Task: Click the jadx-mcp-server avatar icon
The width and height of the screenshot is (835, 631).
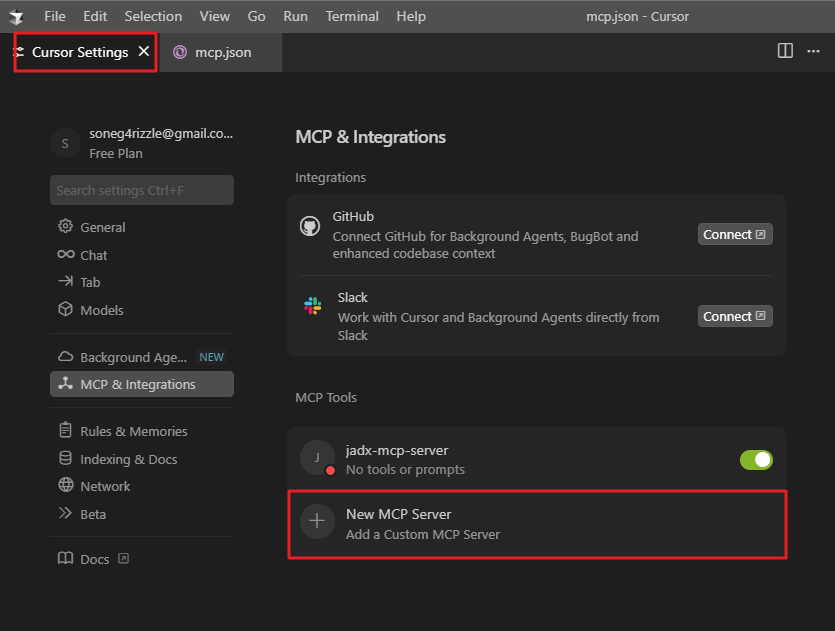Action: pos(317,458)
